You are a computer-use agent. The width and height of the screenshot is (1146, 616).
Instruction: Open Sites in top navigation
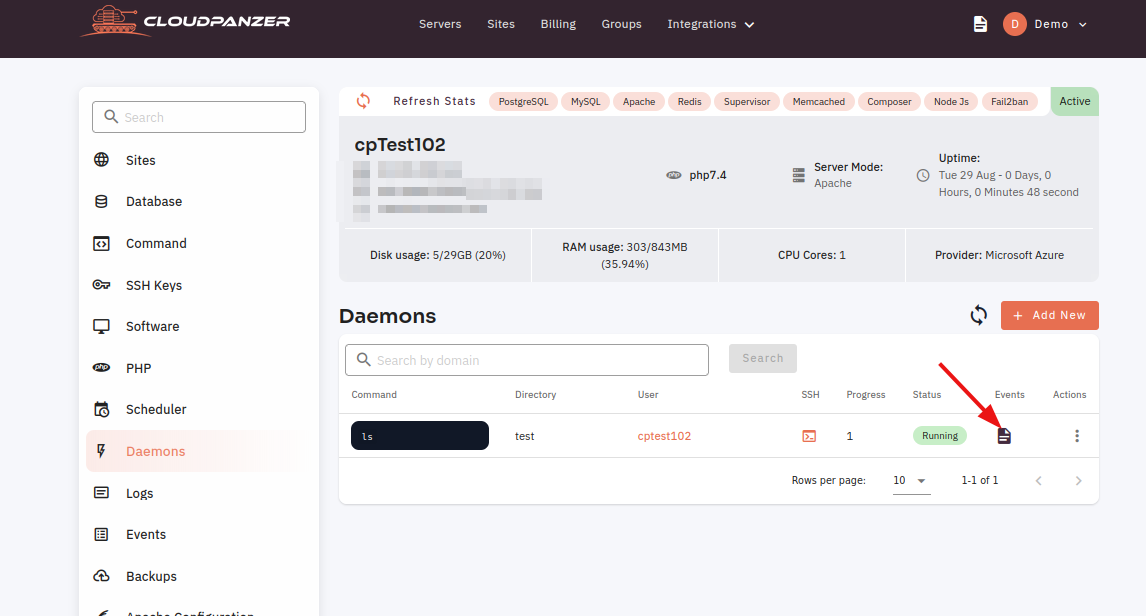pyautogui.click(x=501, y=24)
